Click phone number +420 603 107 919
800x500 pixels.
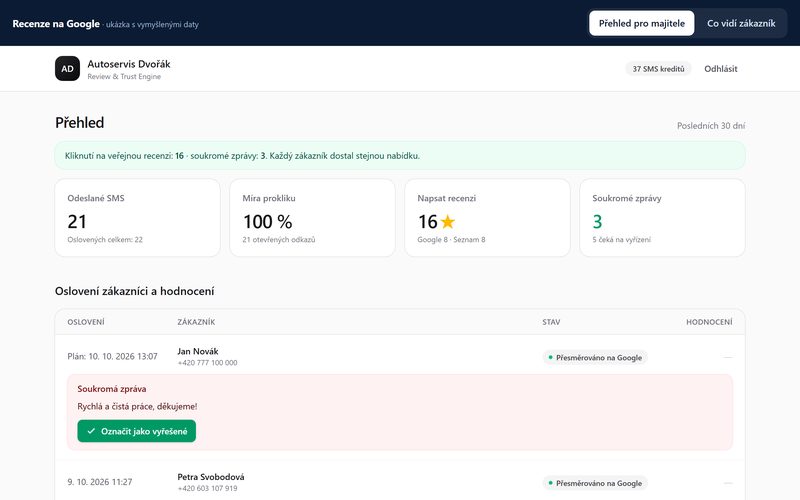pyautogui.click(x=207, y=488)
